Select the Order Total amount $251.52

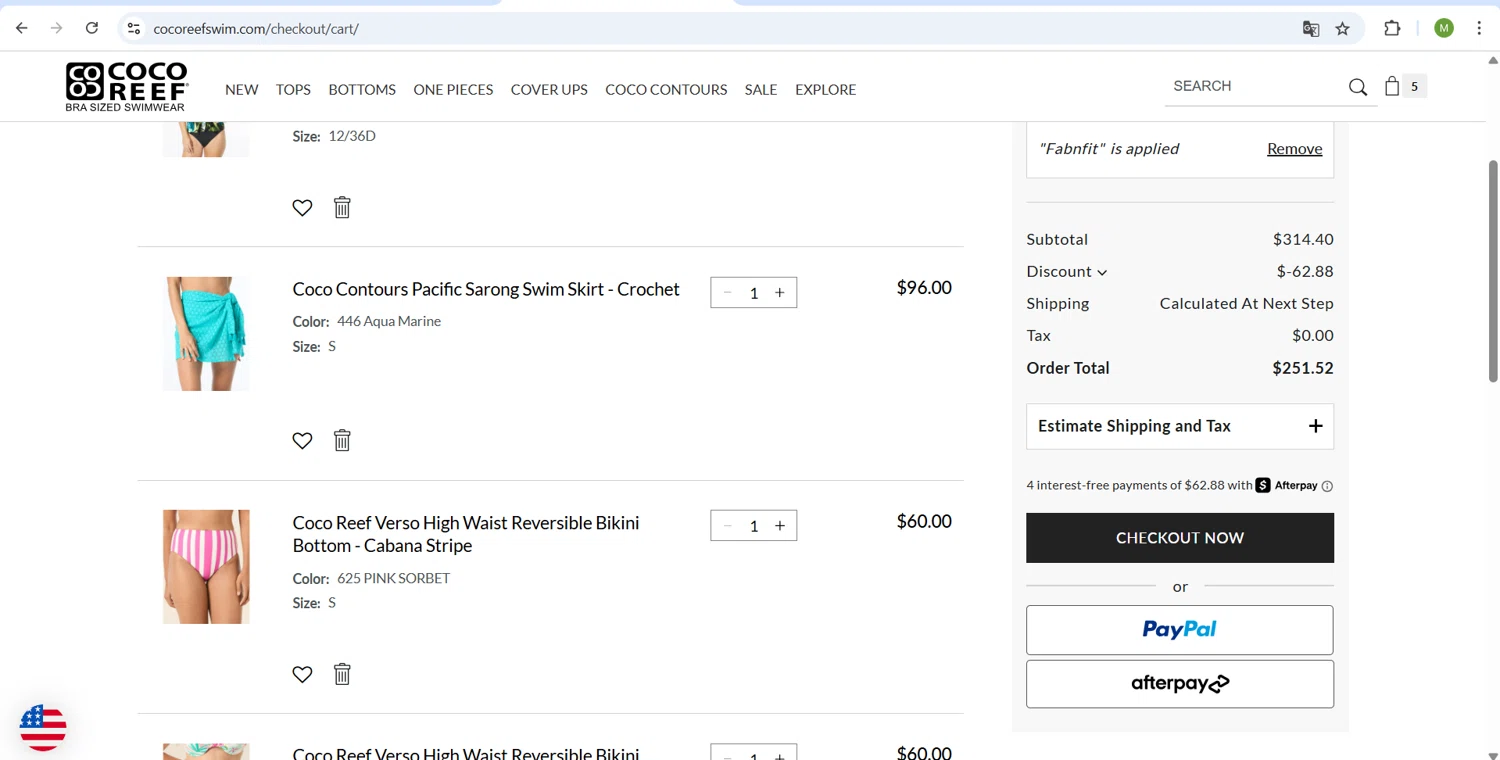[x=1303, y=368]
